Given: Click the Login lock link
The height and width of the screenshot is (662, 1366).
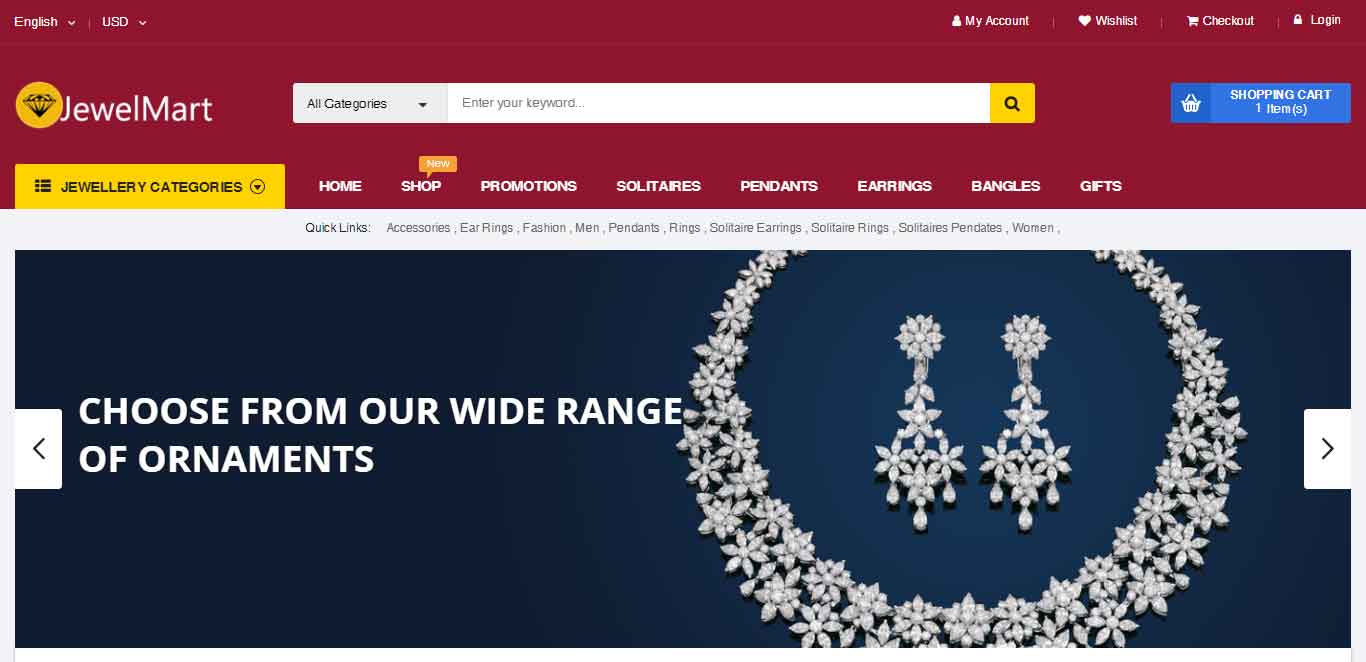Looking at the screenshot, I should click(1317, 20).
